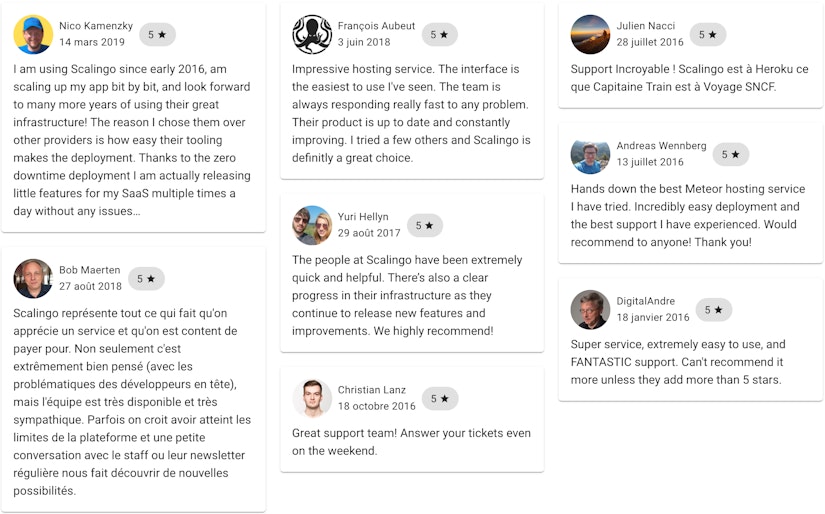Click Nico Kamenzky's profile avatar

coord(33,34)
